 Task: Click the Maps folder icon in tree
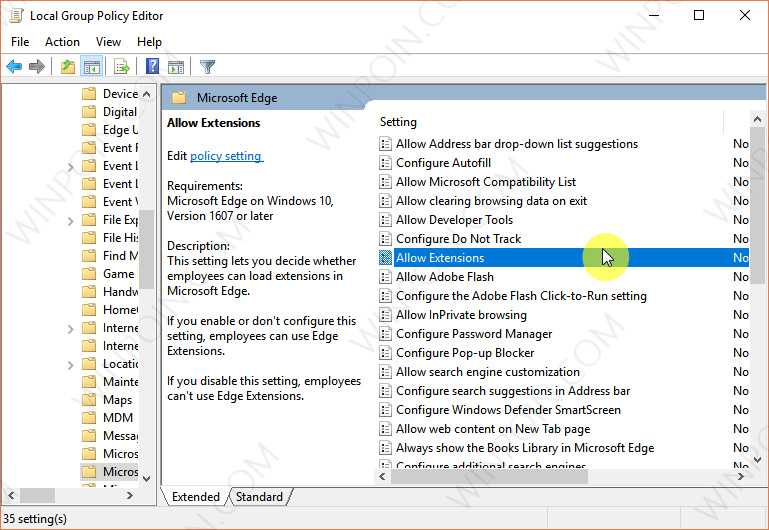(x=89, y=400)
